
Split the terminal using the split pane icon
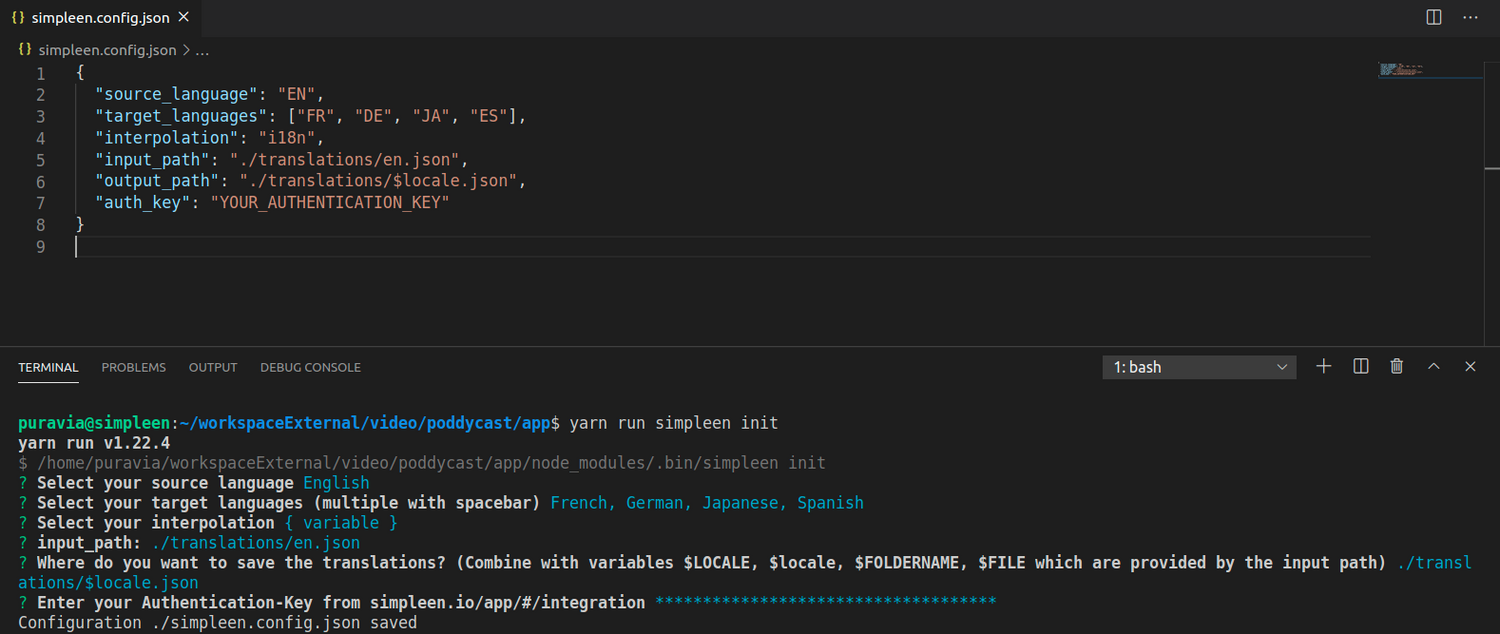[1360, 366]
